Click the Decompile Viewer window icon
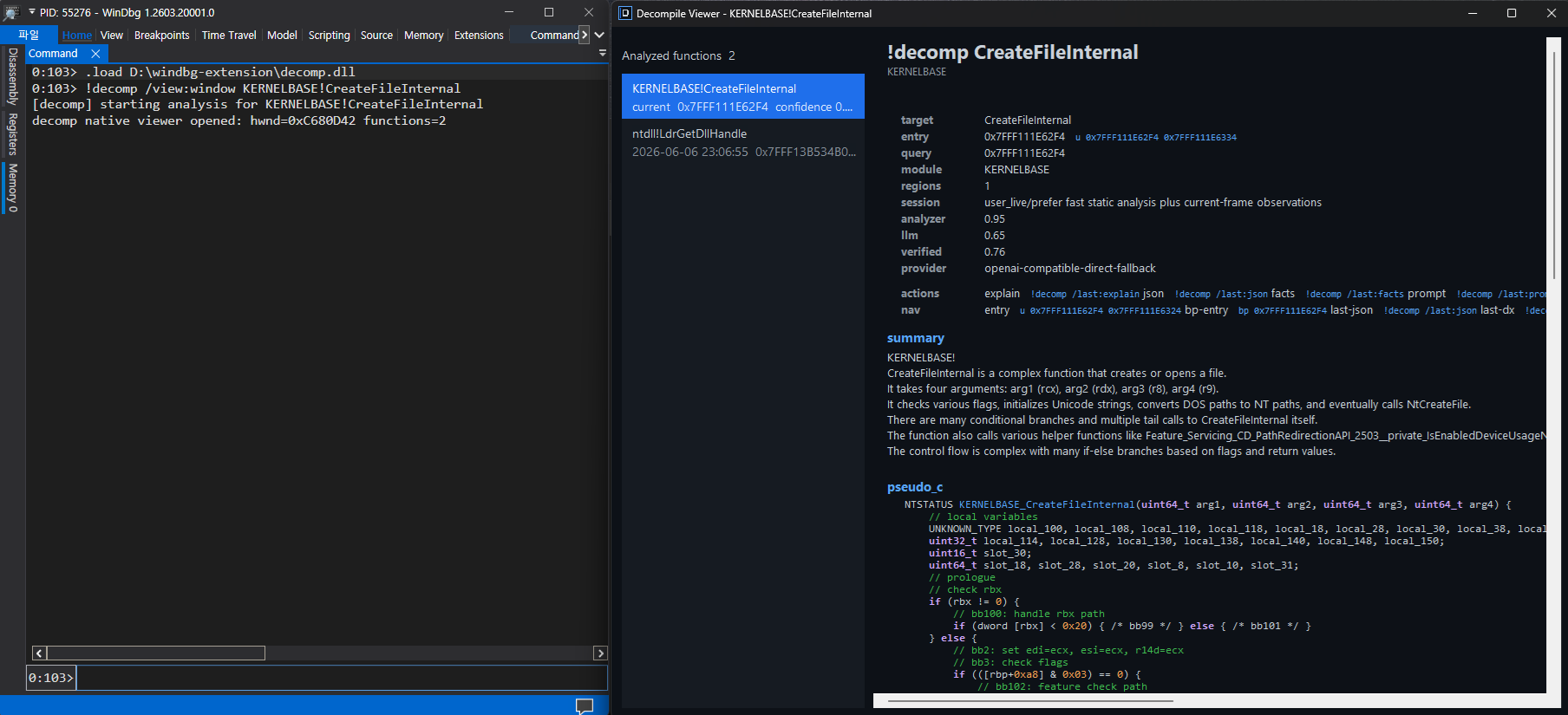This screenshot has height=715, width=1568. (624, 13)
